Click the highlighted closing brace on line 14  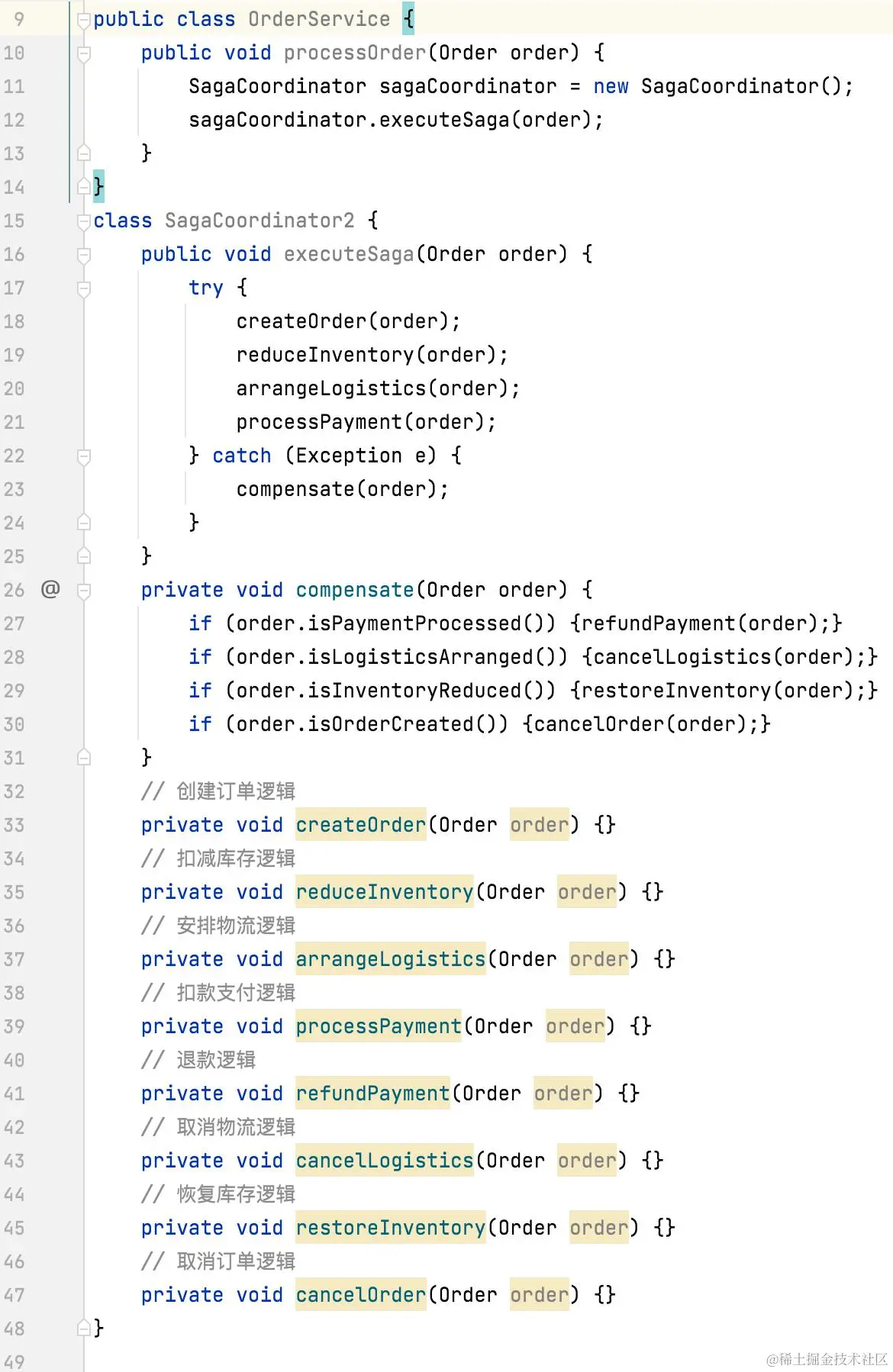pos(98,187)
